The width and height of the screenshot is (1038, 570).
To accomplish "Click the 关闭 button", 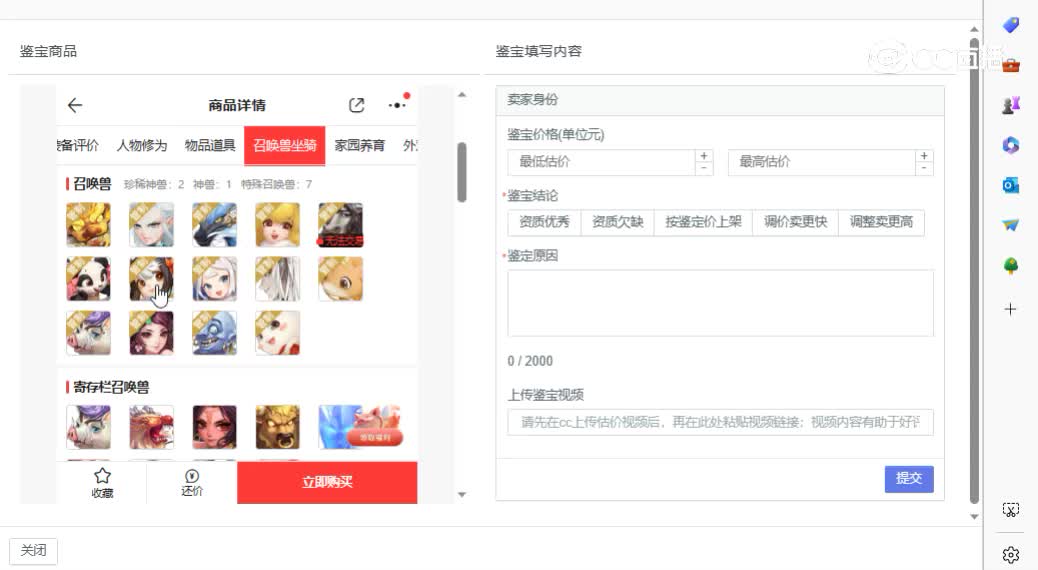I will click(x=33, y=550).
